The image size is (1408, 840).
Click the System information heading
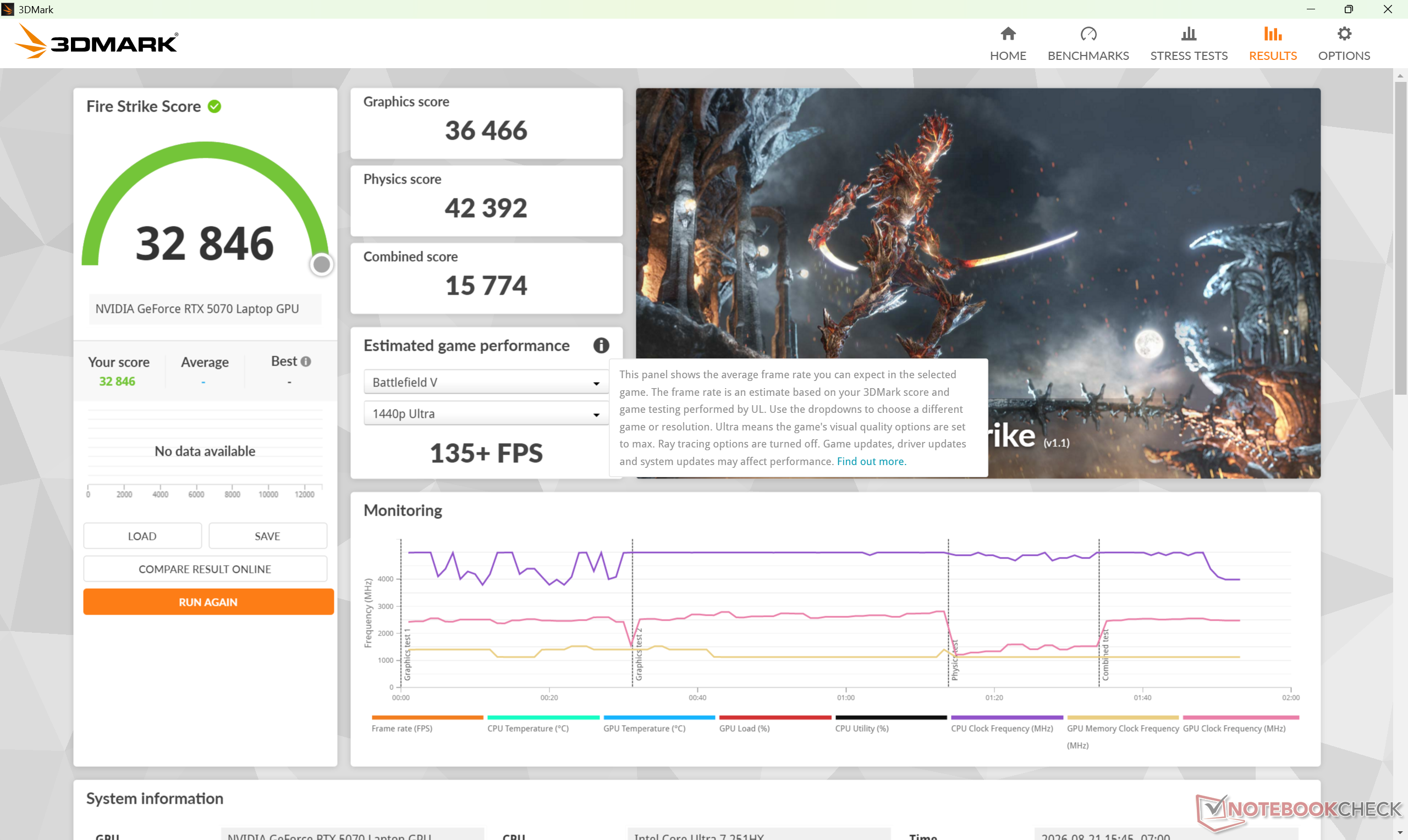(x=155, y=799)
